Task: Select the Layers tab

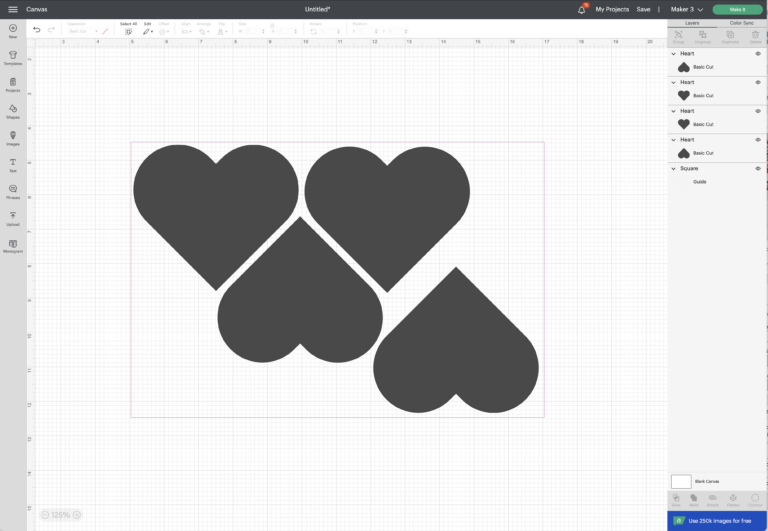Action: pos(692,22)
